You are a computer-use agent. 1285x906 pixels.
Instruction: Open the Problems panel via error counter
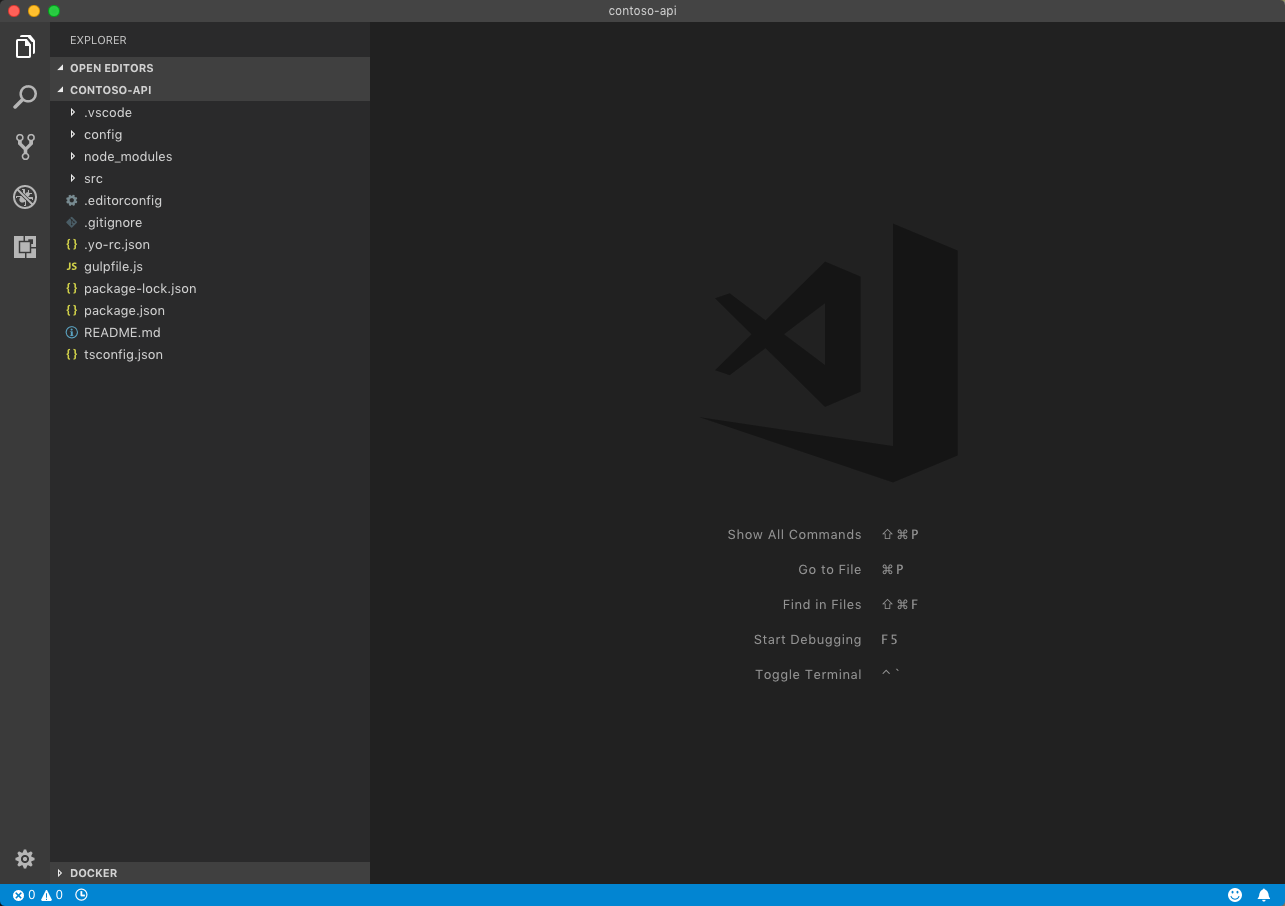coord(22,894)
